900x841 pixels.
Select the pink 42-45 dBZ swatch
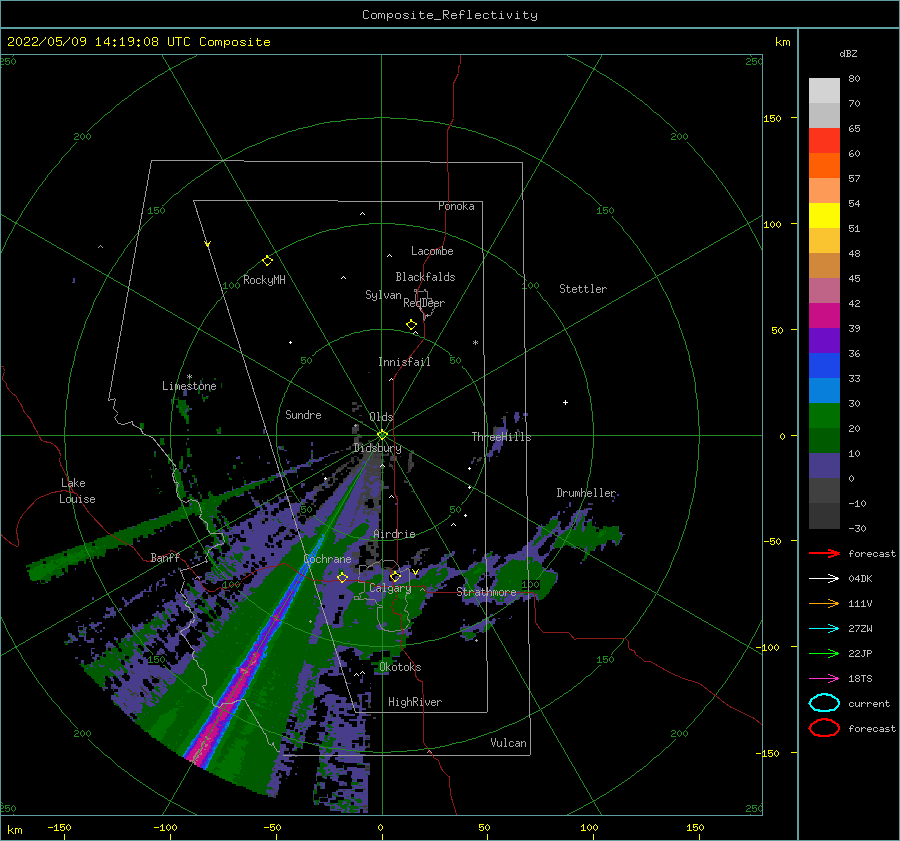point(824,291)
